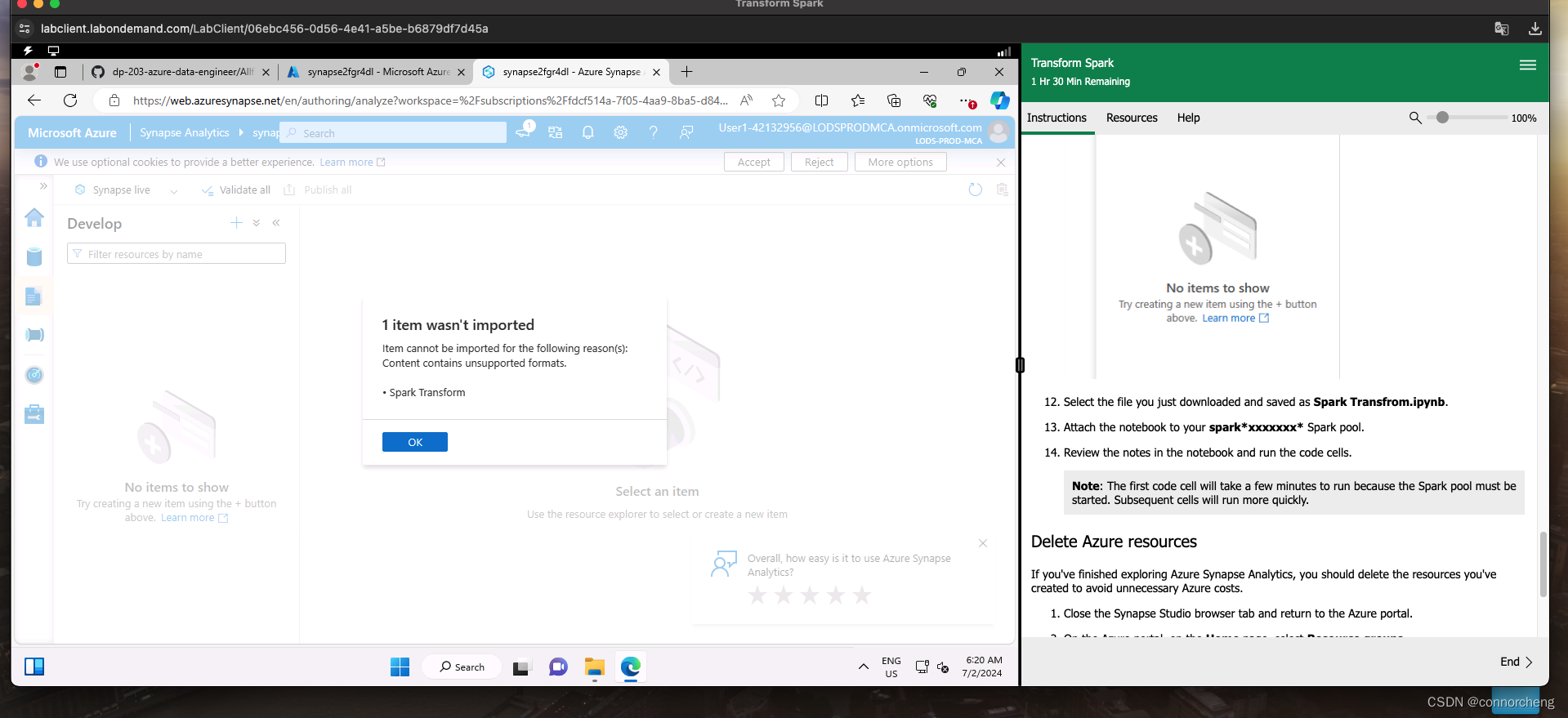The image size is (1568, 718).
Task: Click OK in the import error dialog
Action: tap(414, 442)
